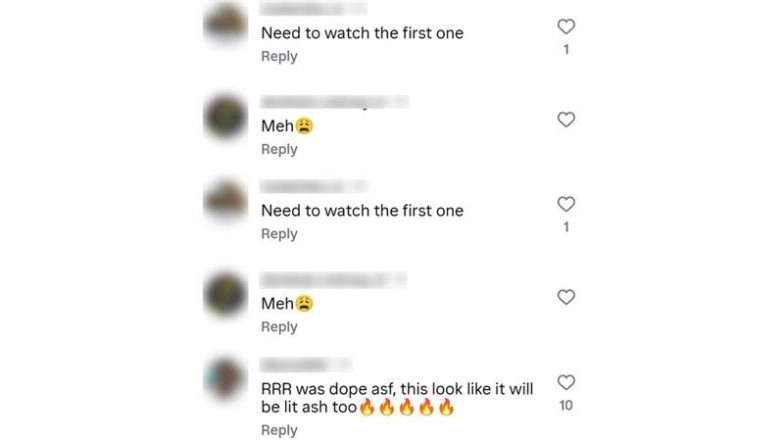
Task: Like the second "Need to watch the first one" comment
Action: click(566, 204)
